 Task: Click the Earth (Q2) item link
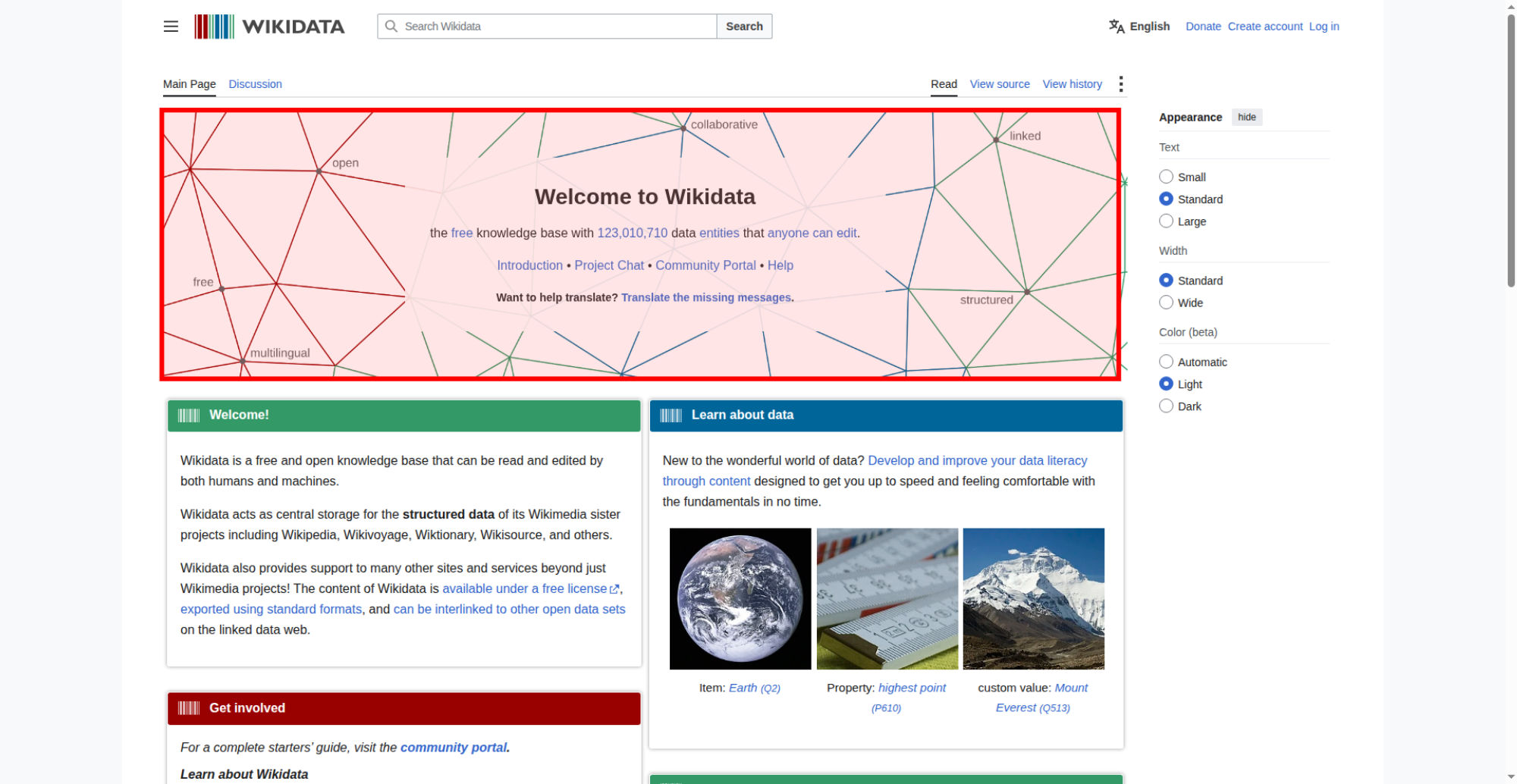pos(755,688)
